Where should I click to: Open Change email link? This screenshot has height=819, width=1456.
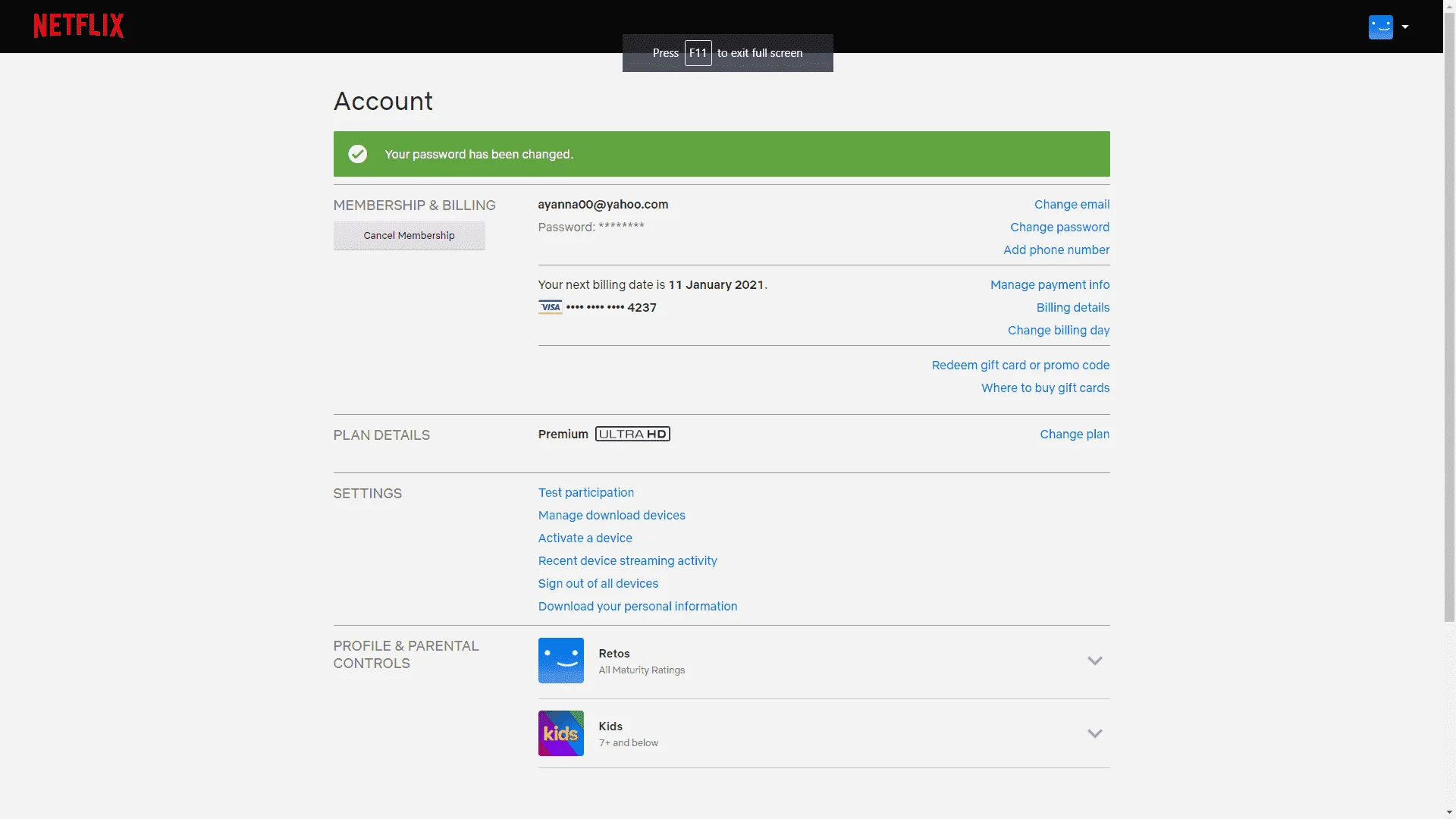(x=1072, y=204)
